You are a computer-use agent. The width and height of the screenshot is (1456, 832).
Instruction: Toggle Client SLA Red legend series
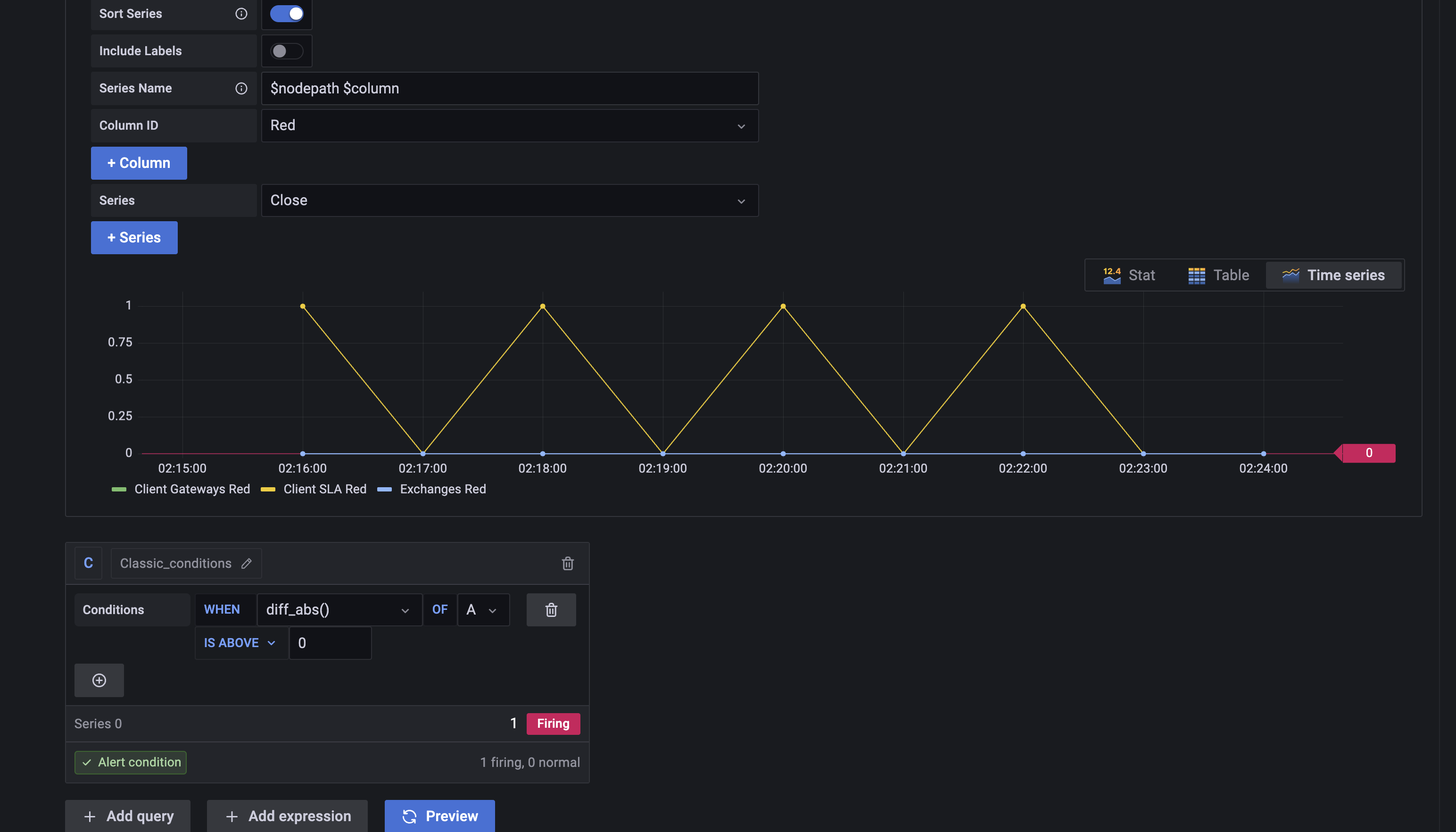[324, 489]
